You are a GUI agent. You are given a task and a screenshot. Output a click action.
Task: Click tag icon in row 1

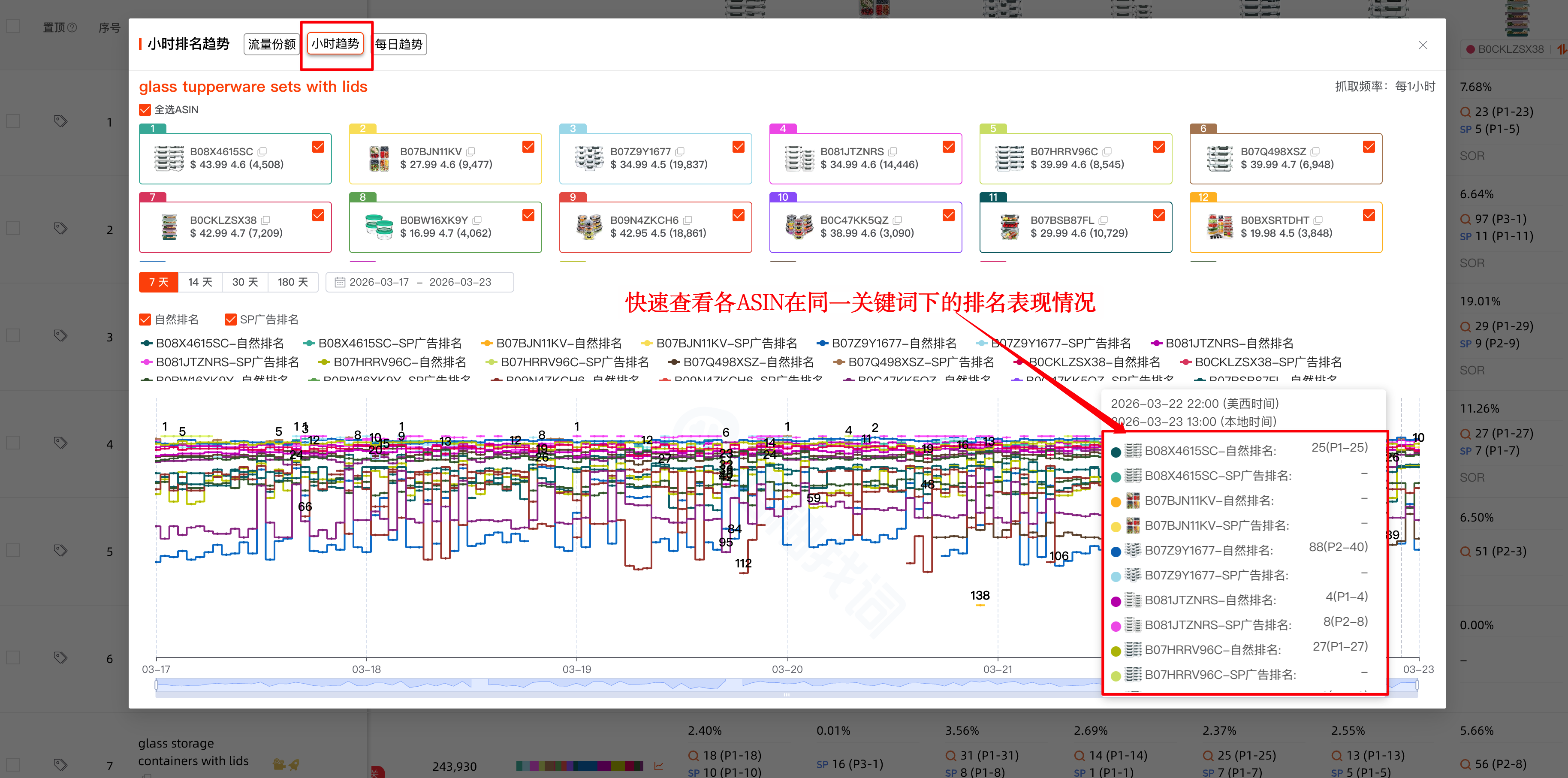[60, 121]
